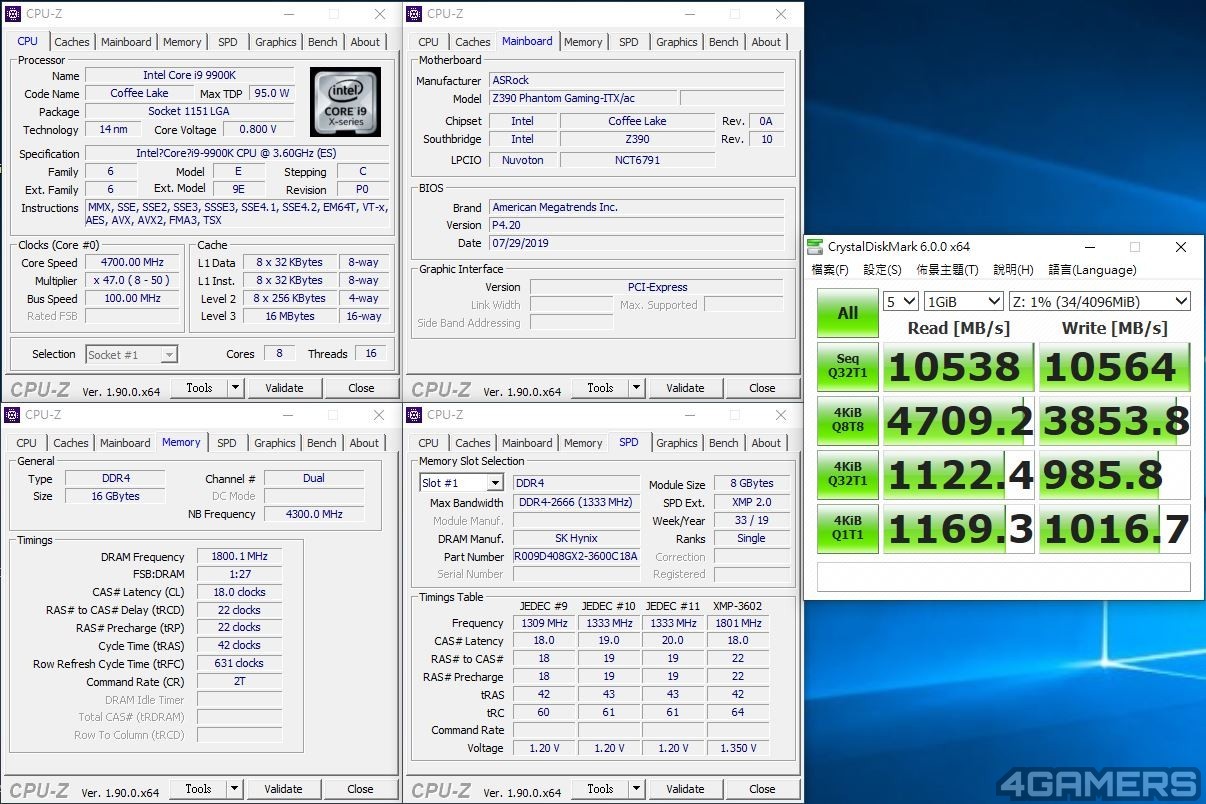This screenshot has height=804, width=1206.
Task: Click Tools button in CPU tab window
Action: click(x=199, y=388)
